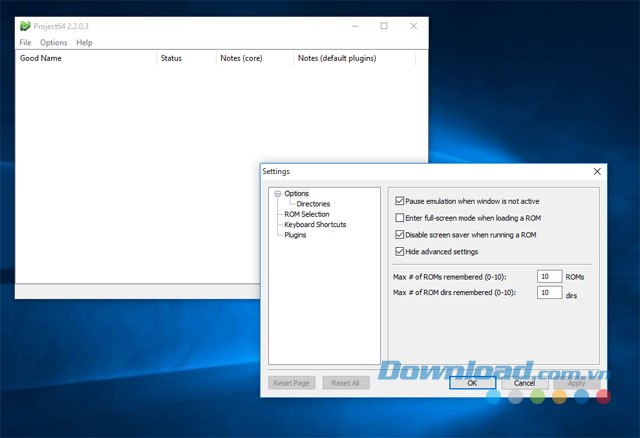This screenshot has height=438, width=640.
Task: Open the File menu
Action: (x=25, y=43)
